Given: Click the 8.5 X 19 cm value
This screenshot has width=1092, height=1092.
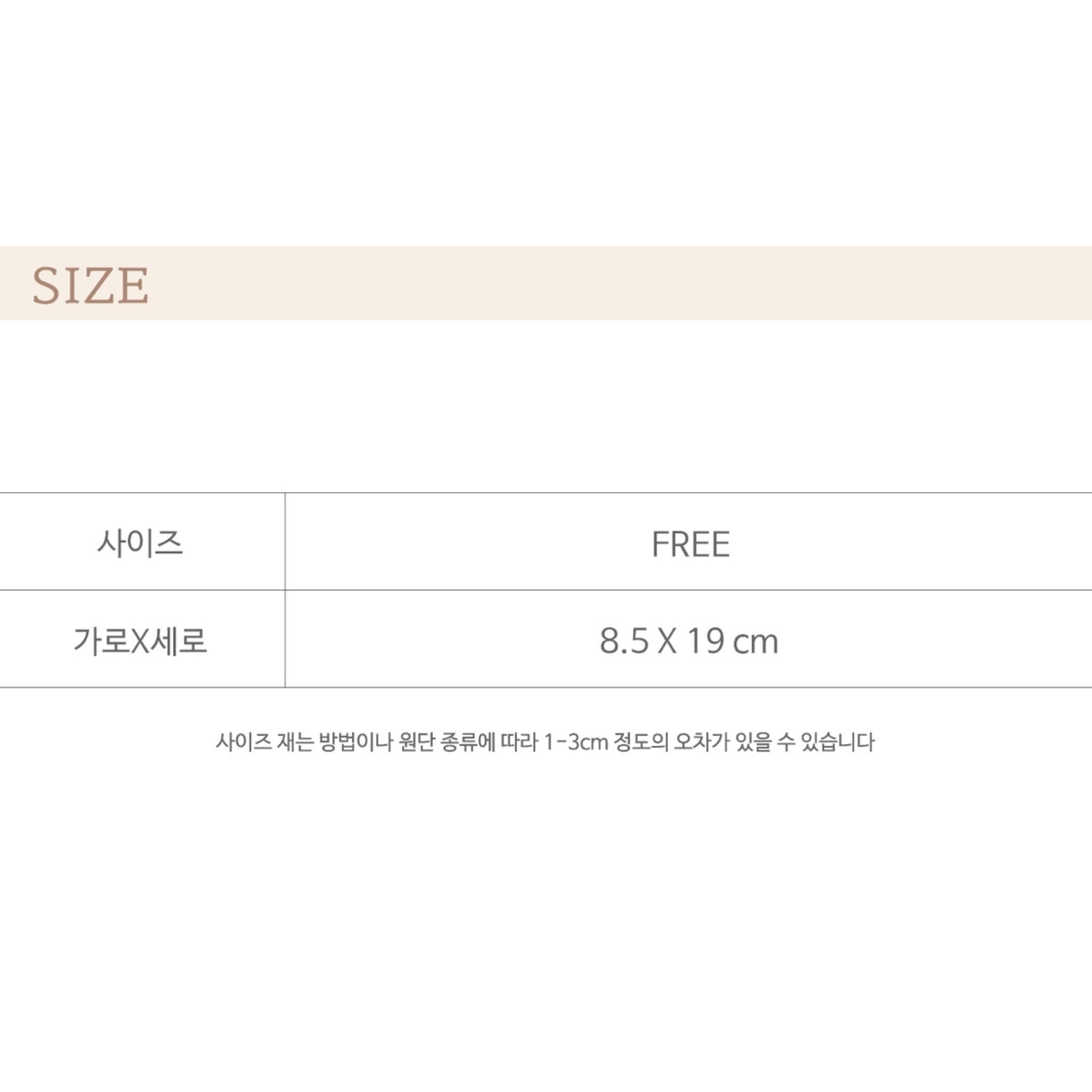Looking at the screenshot, I should [x=689, y=641].
